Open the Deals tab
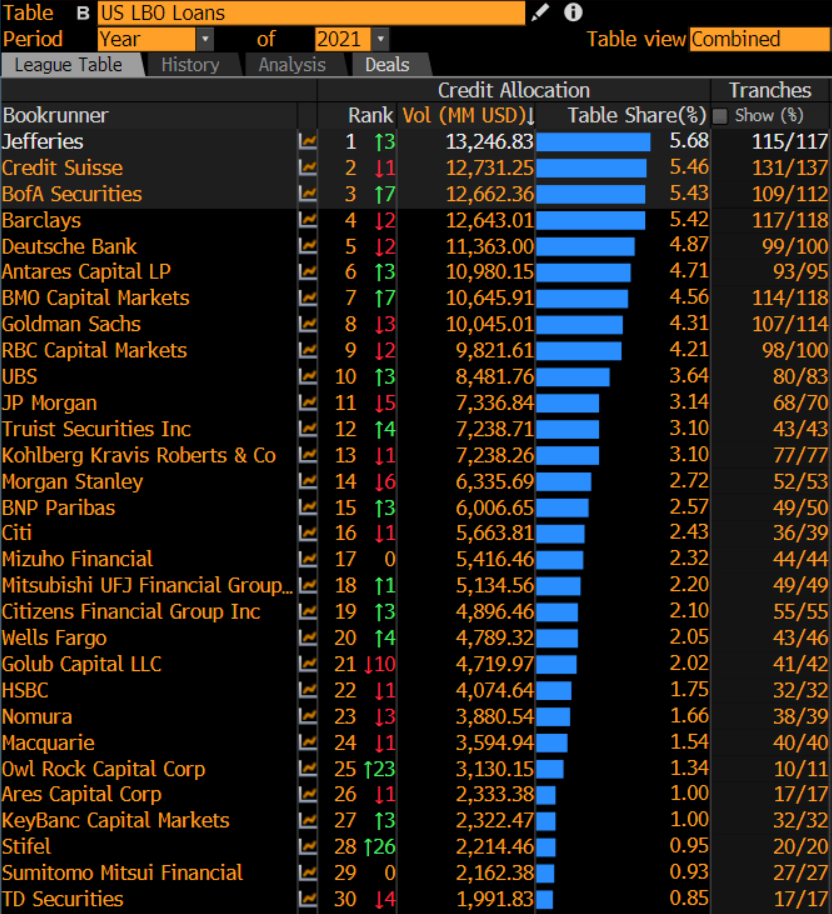This screenshot has width=832, height=914. point(387,65)
